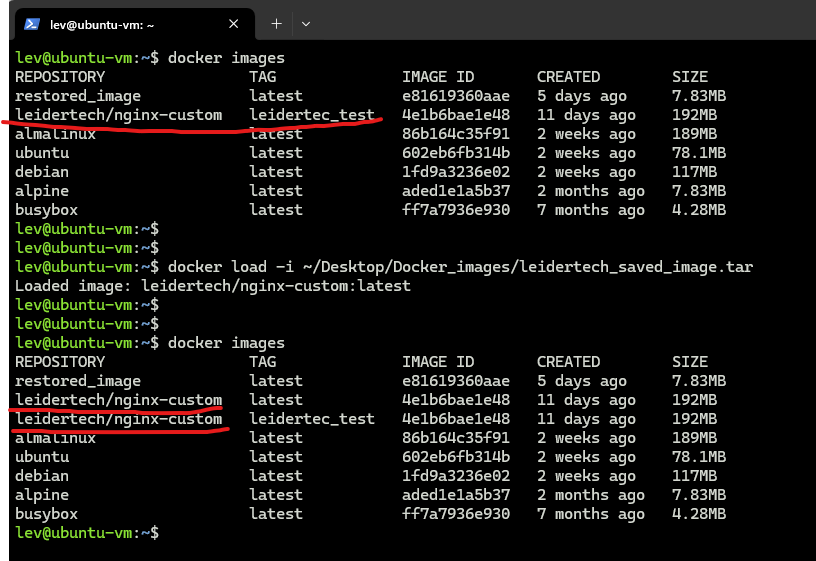Click '7 months ago' in listing after docker load
Screen dimensions: 816x561
click(591, 514)
